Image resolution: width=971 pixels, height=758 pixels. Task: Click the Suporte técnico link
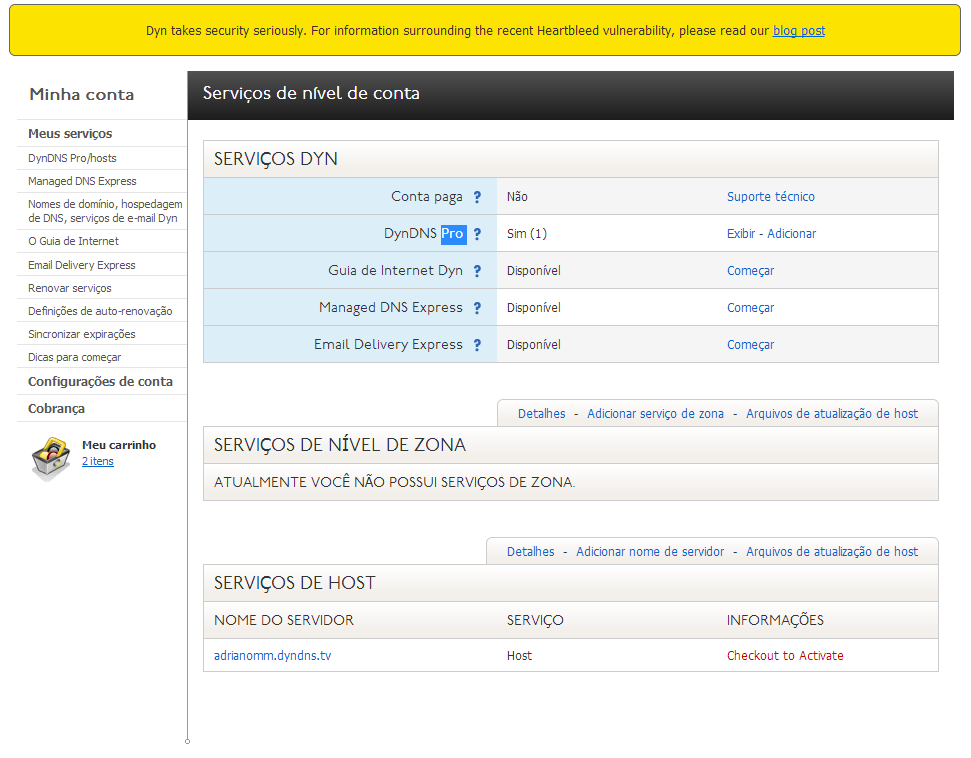[x=771, y=197]
